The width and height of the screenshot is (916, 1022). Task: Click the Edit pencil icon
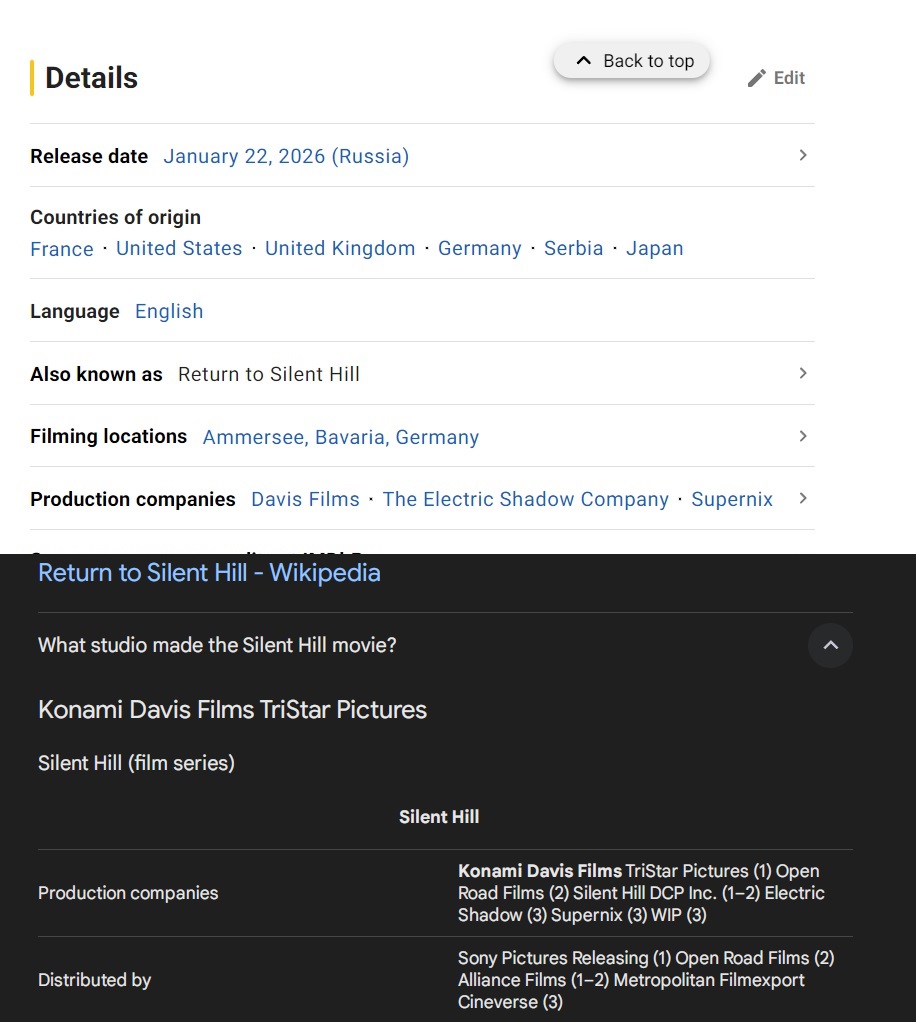(x=757, y=78)
